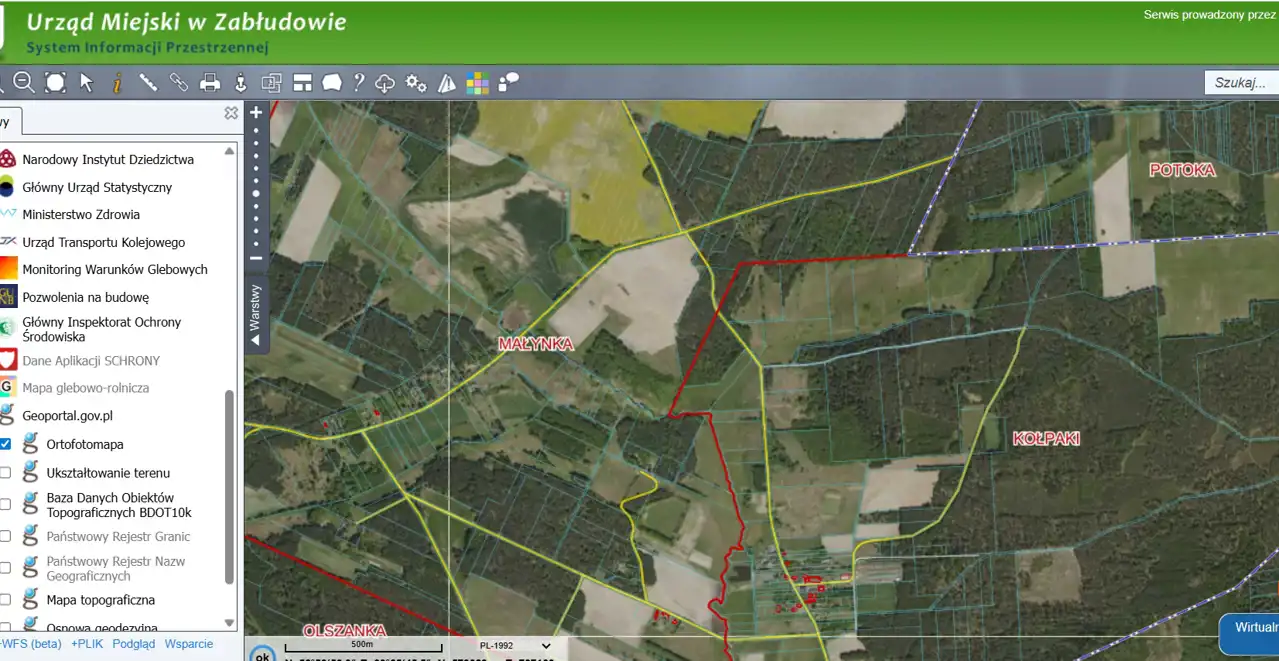Open the help question mark tool
This screenshot has height=661, width=1279.
[x=358, y=83]
